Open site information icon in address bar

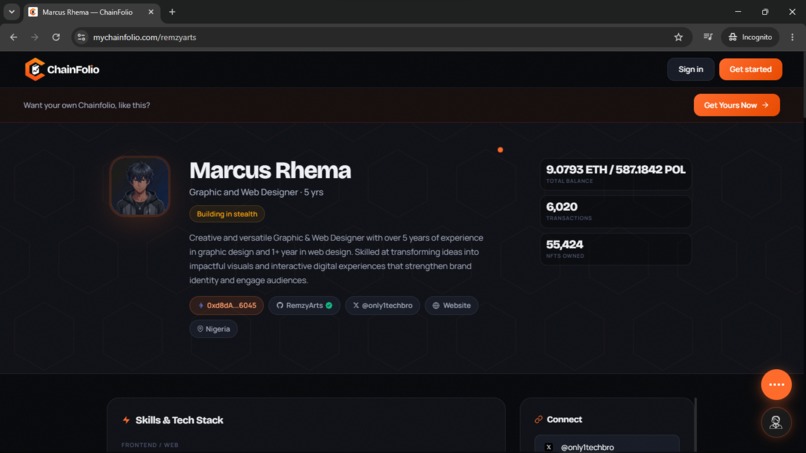click(x=81, y=37)
